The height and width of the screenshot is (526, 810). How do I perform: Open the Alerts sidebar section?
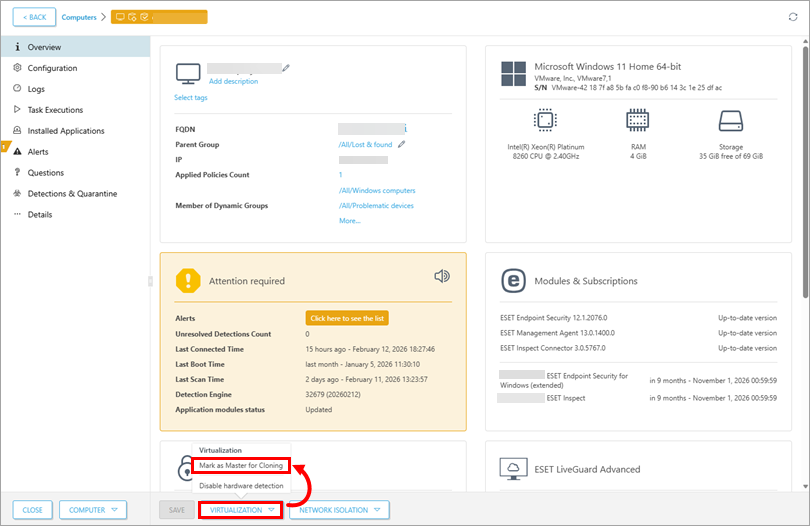[x=38, y=152]
